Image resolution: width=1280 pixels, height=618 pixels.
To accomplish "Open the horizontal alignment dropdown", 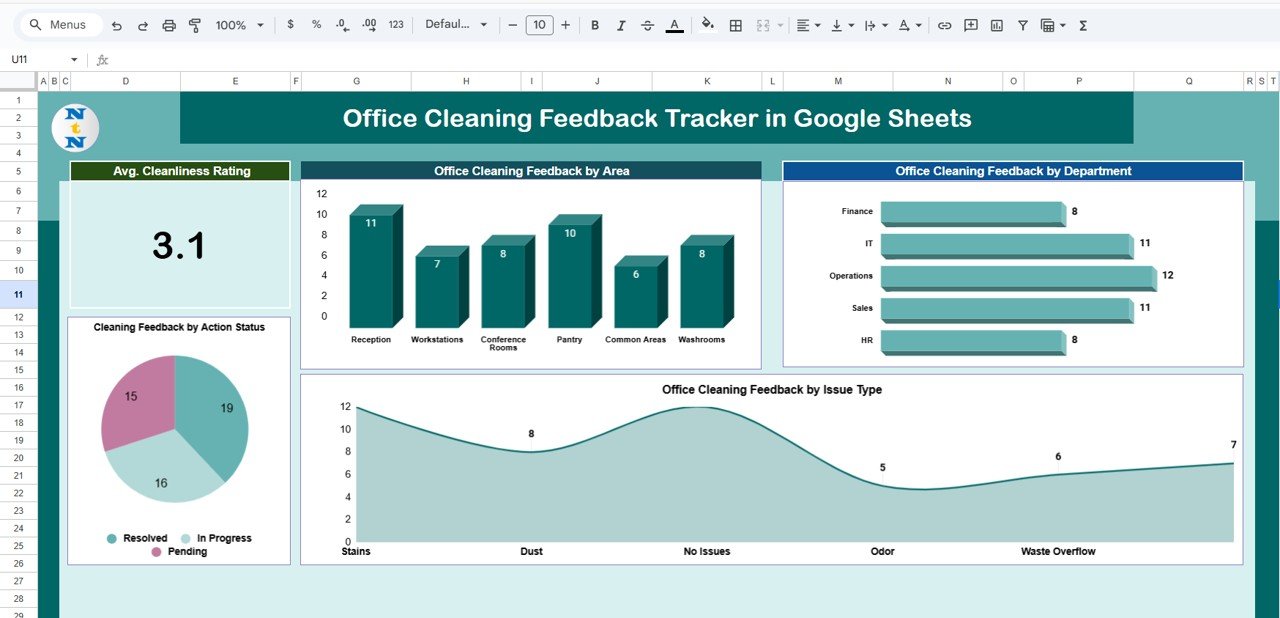I will click(805, 24).
